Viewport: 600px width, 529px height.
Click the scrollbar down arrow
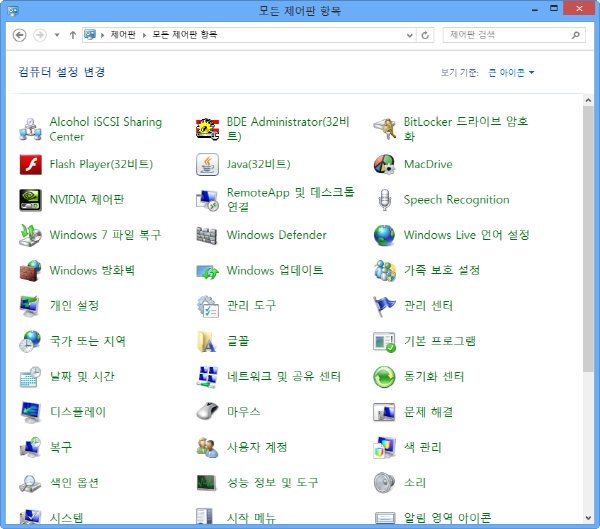588,518
